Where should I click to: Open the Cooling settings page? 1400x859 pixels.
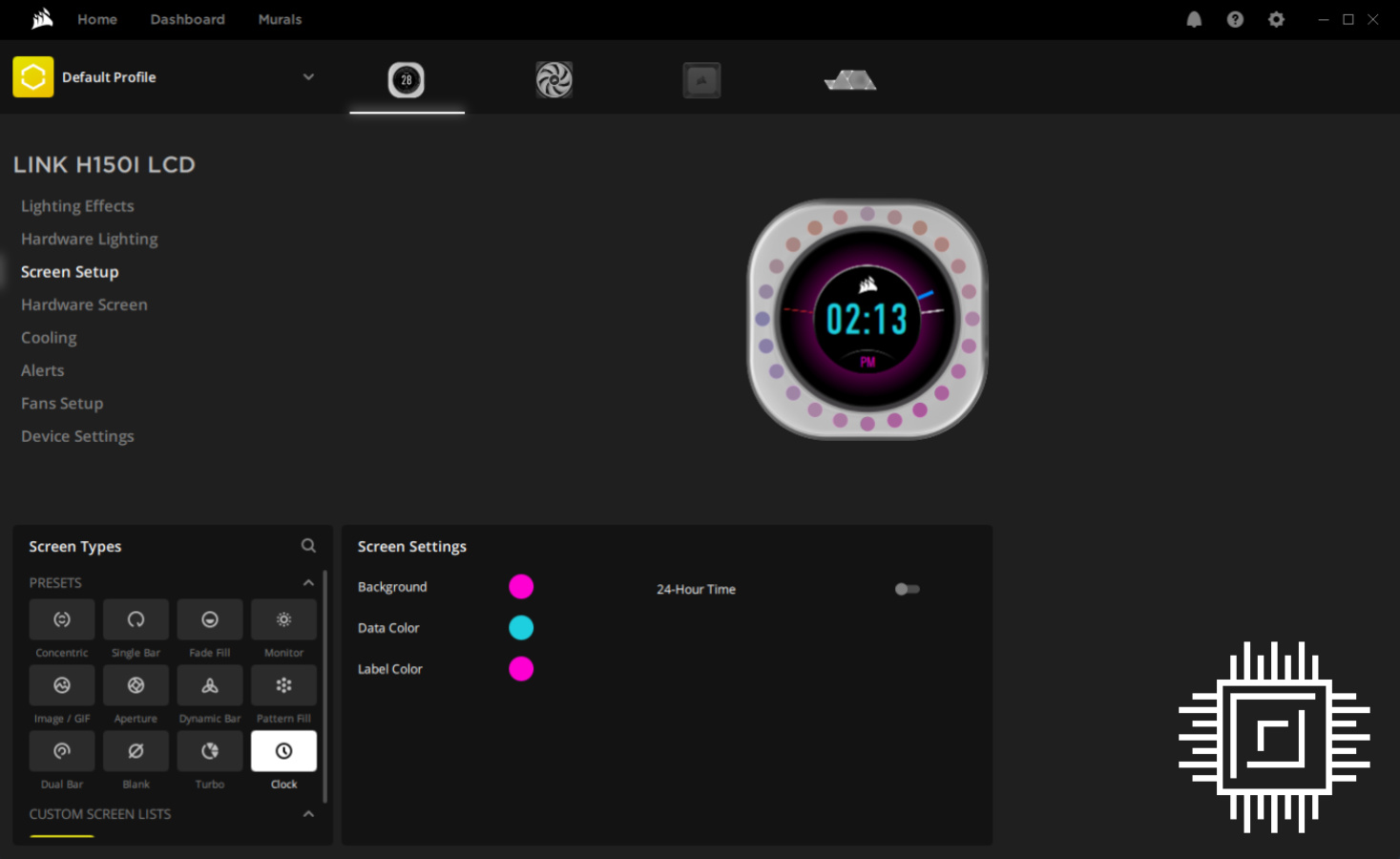click(49, 338)
